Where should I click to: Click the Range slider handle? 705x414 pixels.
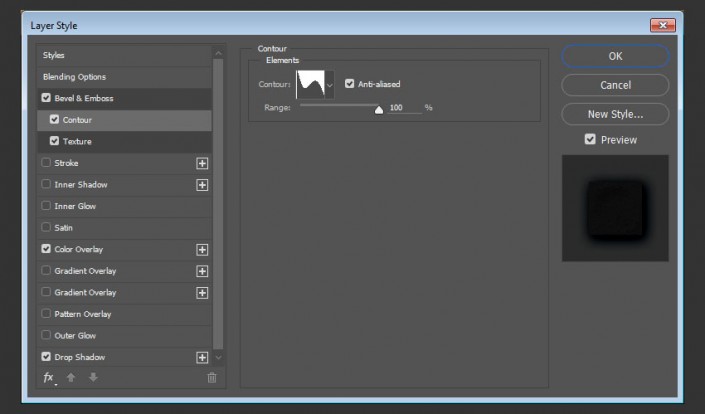tap(379, 110)
